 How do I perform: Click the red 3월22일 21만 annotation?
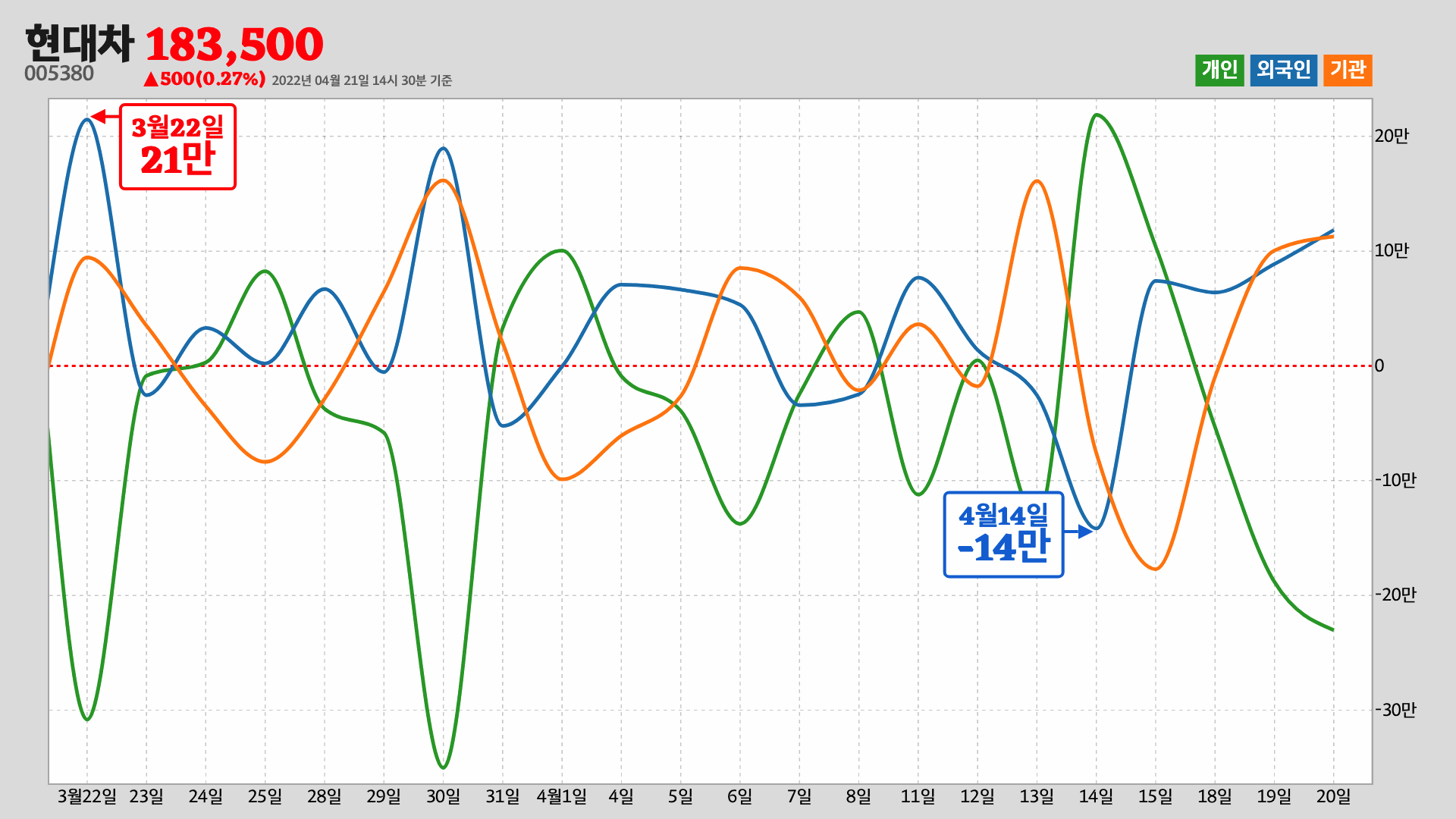coord(178,147)
